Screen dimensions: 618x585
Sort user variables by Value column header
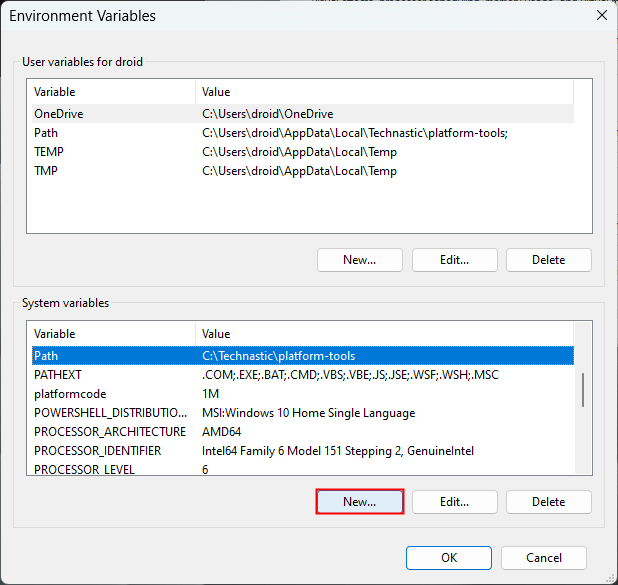(x=384, y=92)
